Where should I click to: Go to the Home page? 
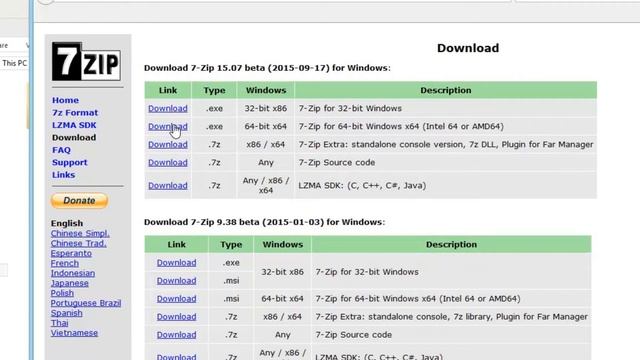pos(65,100)
